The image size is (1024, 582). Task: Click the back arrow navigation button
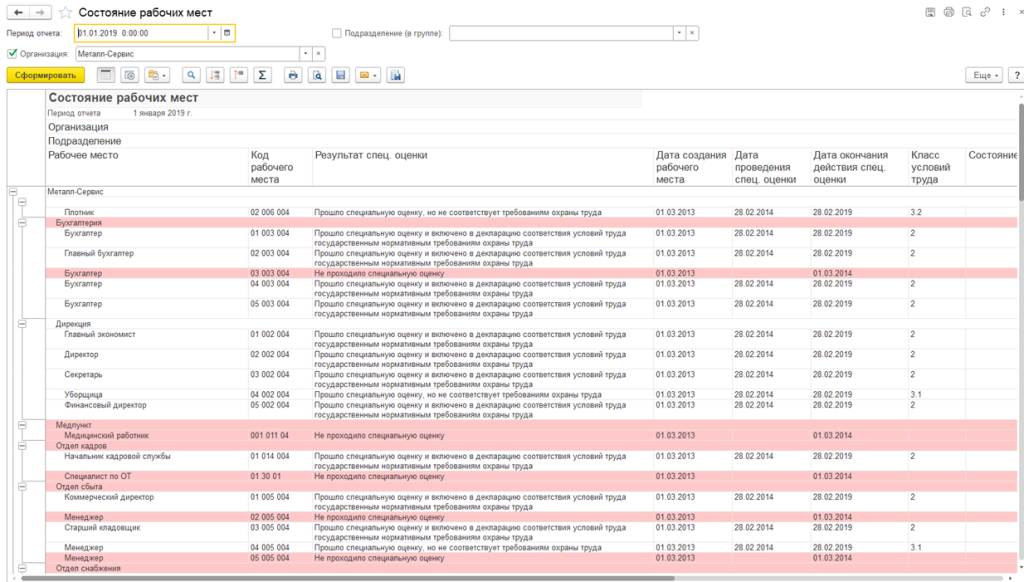coord(18,12)
